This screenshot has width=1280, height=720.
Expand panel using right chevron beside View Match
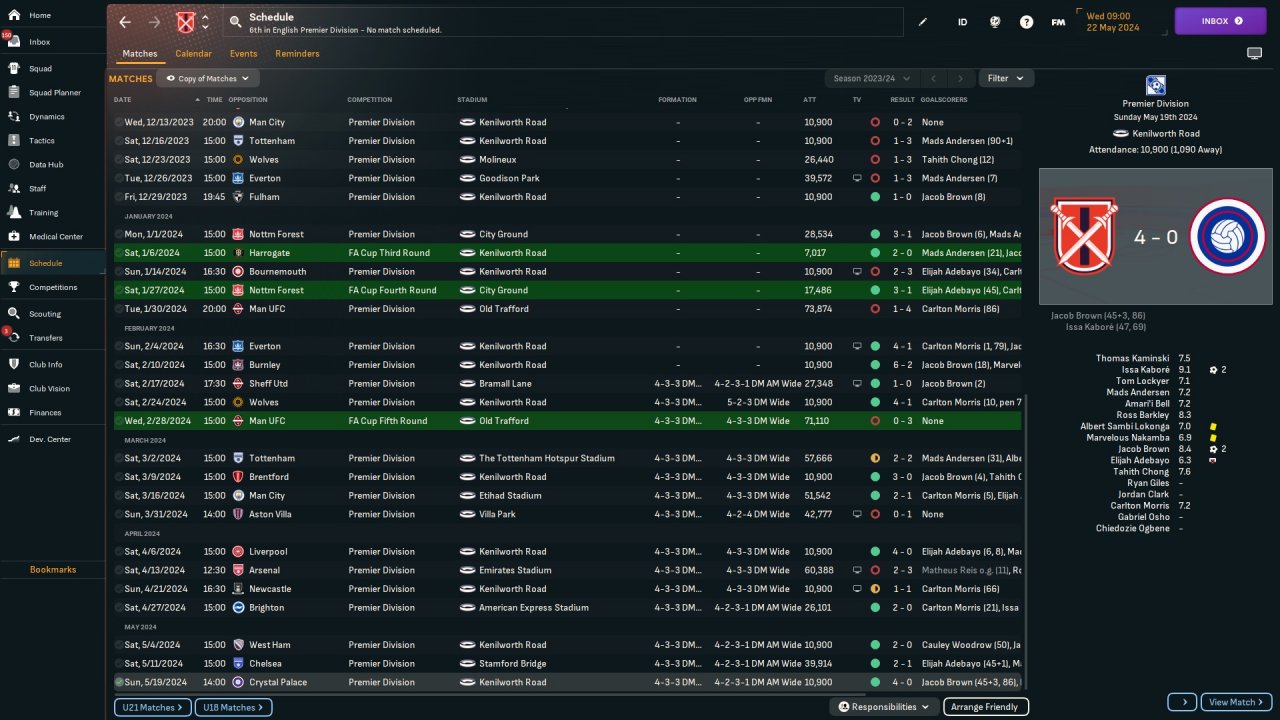click(1182, 702)
